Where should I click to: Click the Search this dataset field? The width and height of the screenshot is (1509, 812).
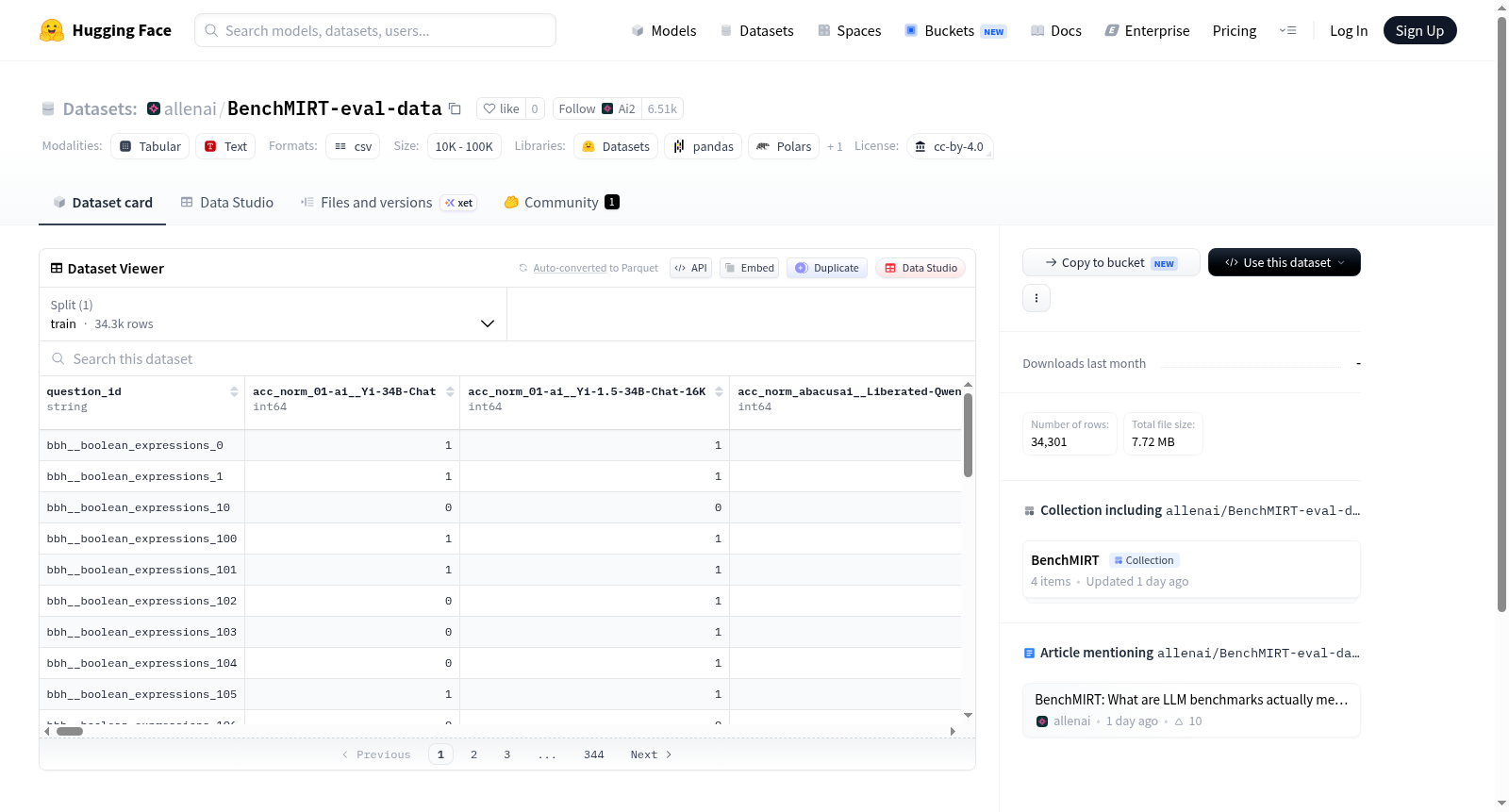(507, 358)
